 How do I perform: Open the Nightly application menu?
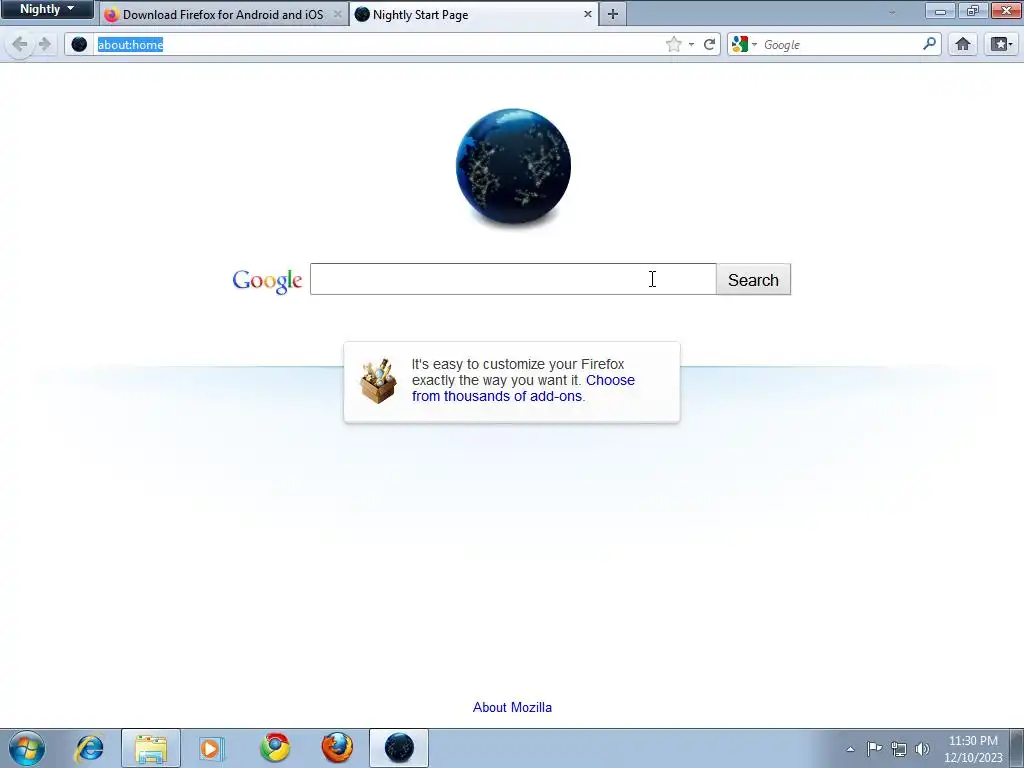click(46, 9)
